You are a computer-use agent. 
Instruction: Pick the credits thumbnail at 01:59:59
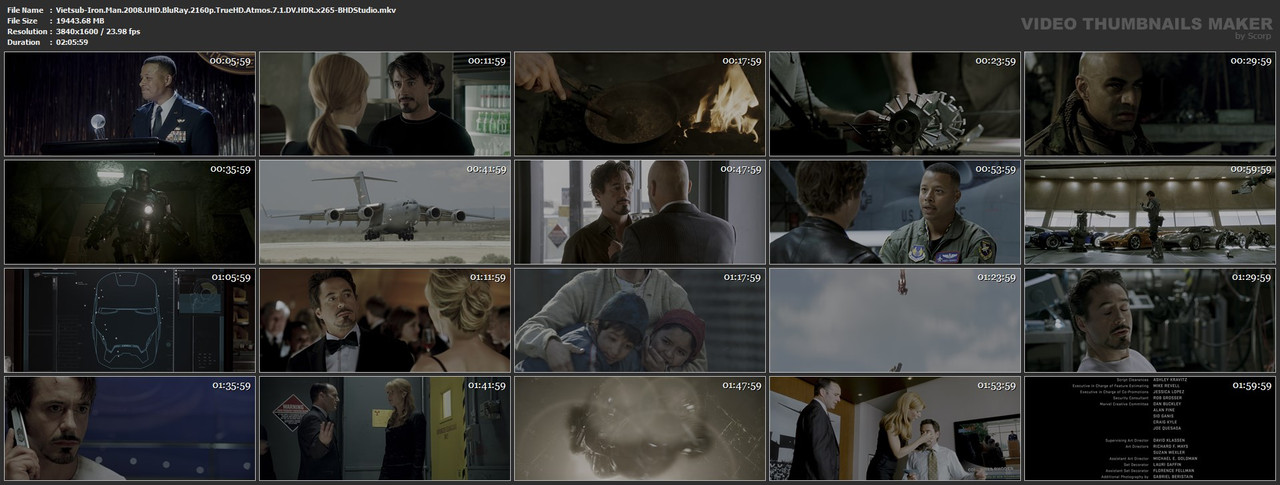pyautogui.click(x=1150, y=428)
